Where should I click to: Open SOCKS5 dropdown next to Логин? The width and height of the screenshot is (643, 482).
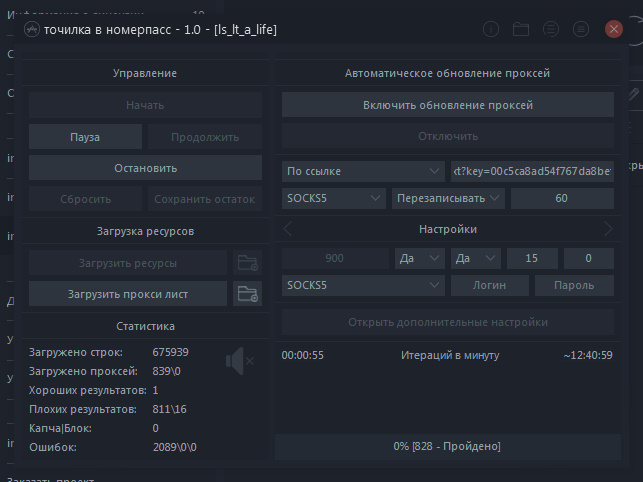[362, 285]
